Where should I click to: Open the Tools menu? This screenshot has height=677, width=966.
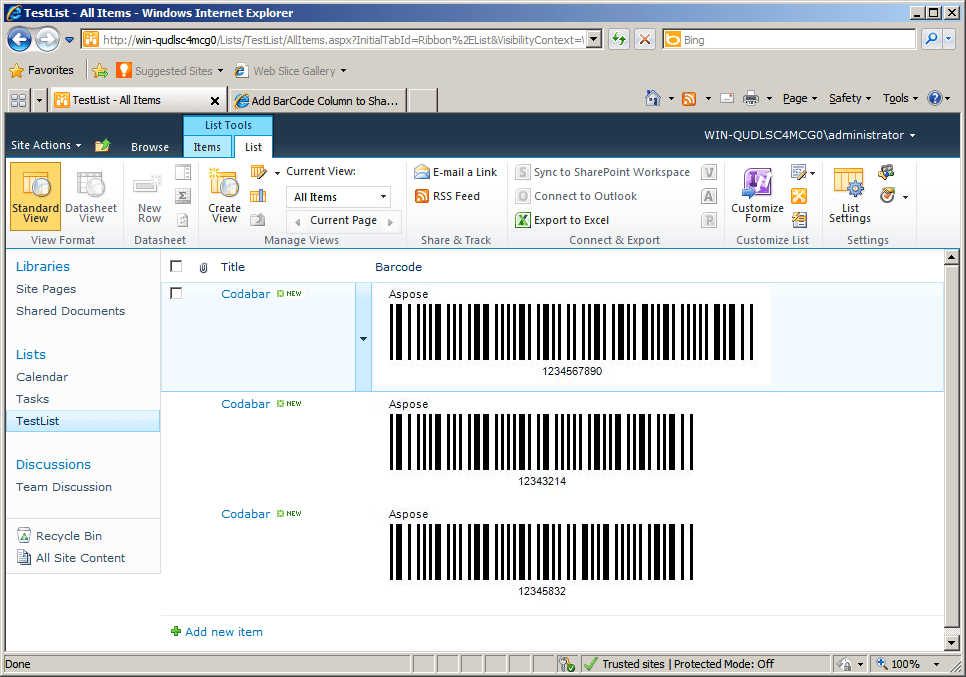click(900, 98)
